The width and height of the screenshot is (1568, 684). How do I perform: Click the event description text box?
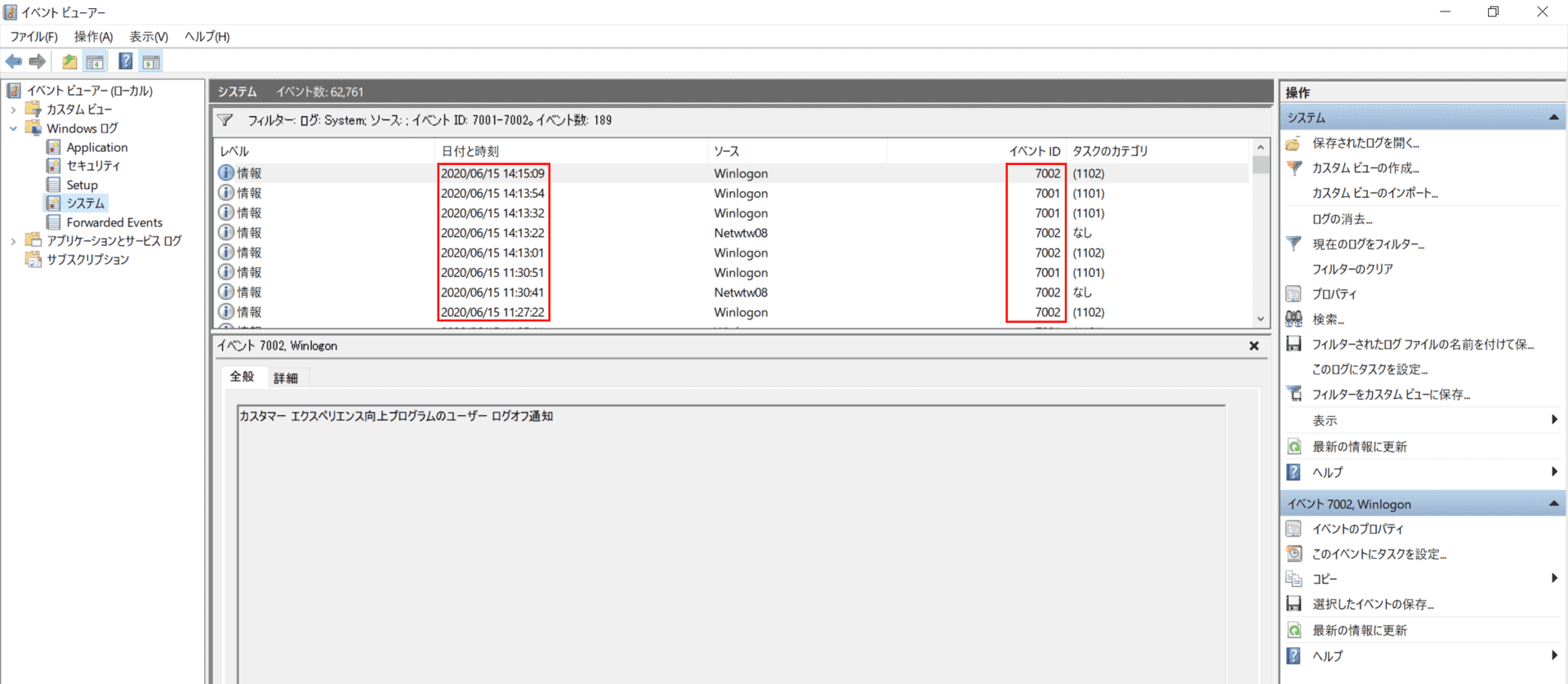731,543
